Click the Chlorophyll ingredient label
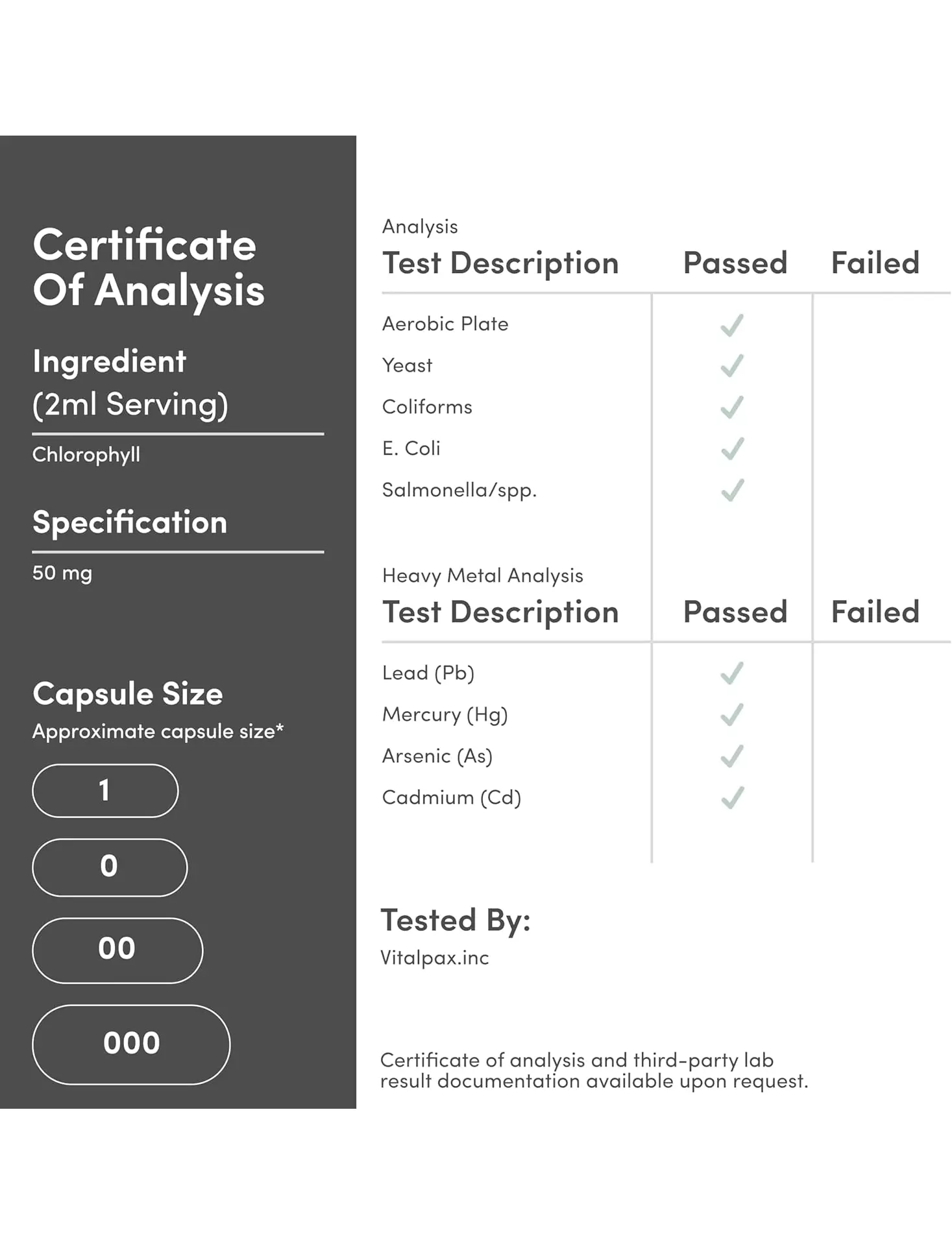Viewport: 952px width, 1245px height. 86,455
